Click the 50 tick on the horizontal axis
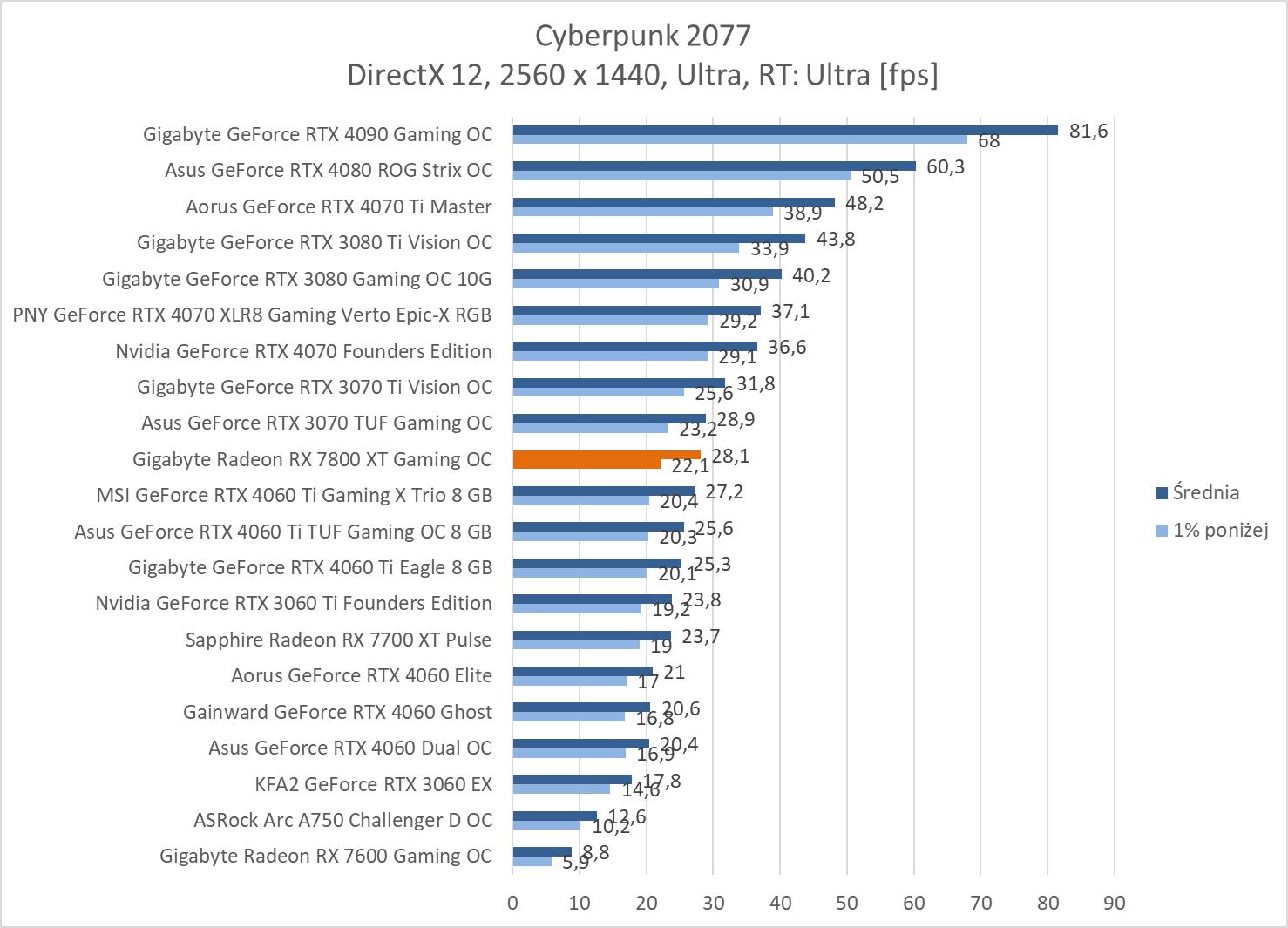Screen dimensions: 1288x928 tap(846, 903)
